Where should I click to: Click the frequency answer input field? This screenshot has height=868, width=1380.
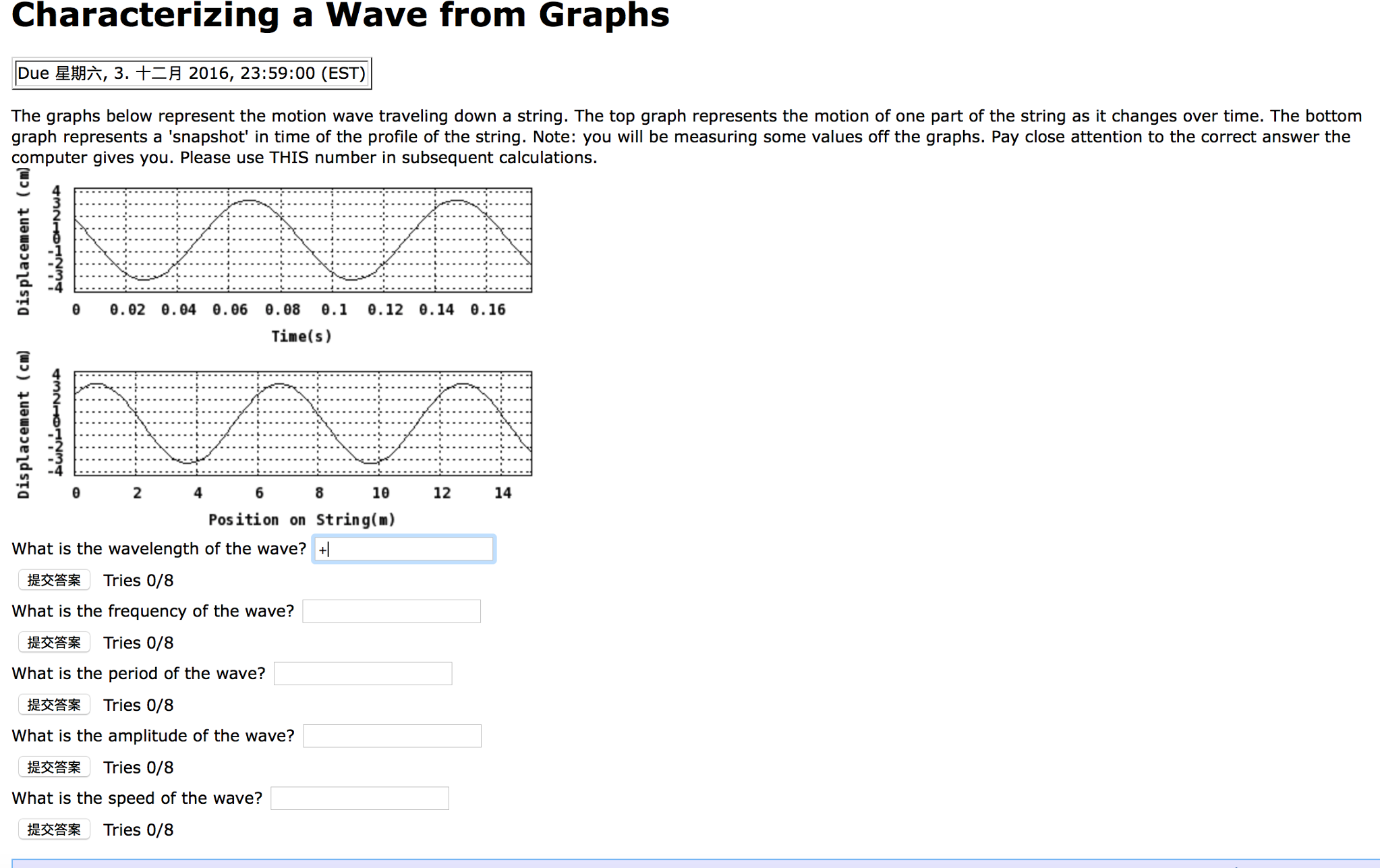click(x=391, y=610)
